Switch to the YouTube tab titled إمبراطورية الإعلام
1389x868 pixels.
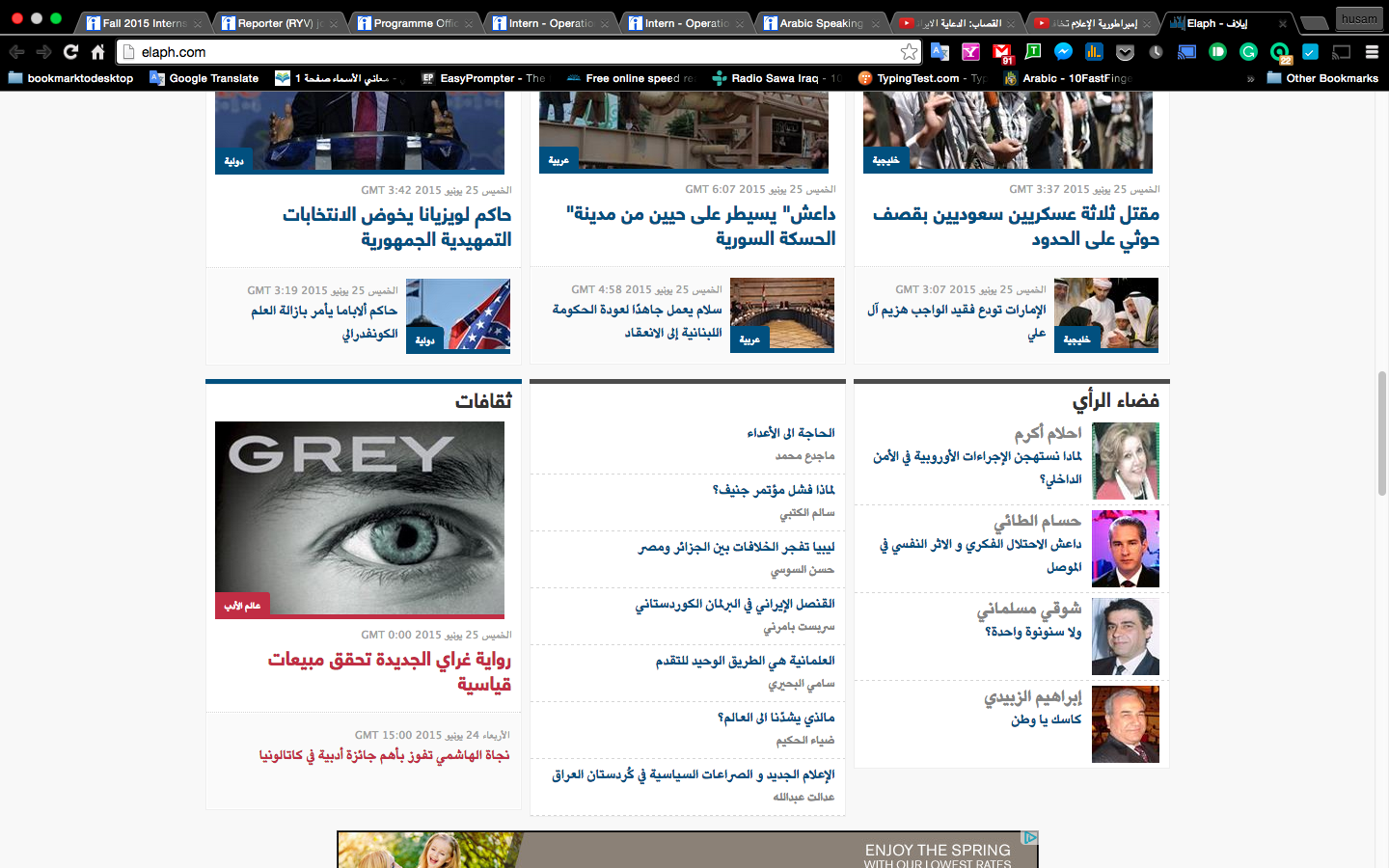pyautogui.click(x=1090, y=22)
